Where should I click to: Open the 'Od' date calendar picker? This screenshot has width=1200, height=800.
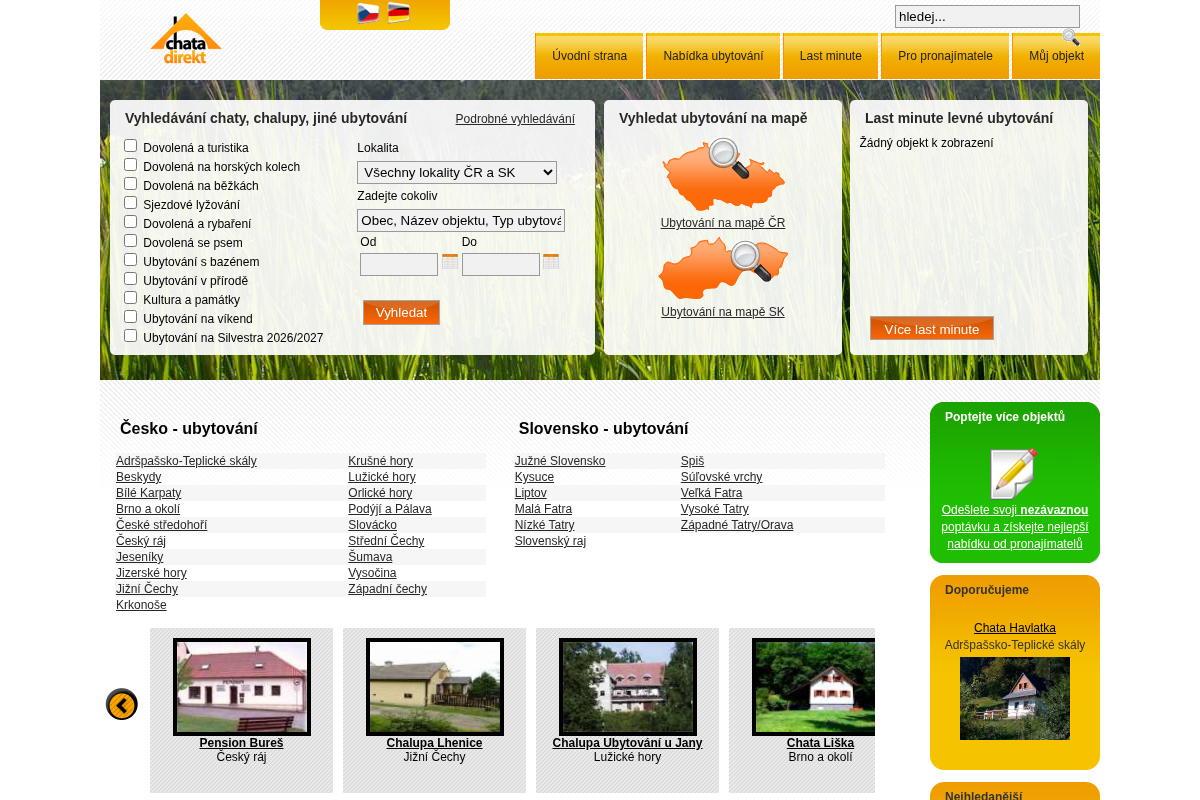[x=450, y=262]
